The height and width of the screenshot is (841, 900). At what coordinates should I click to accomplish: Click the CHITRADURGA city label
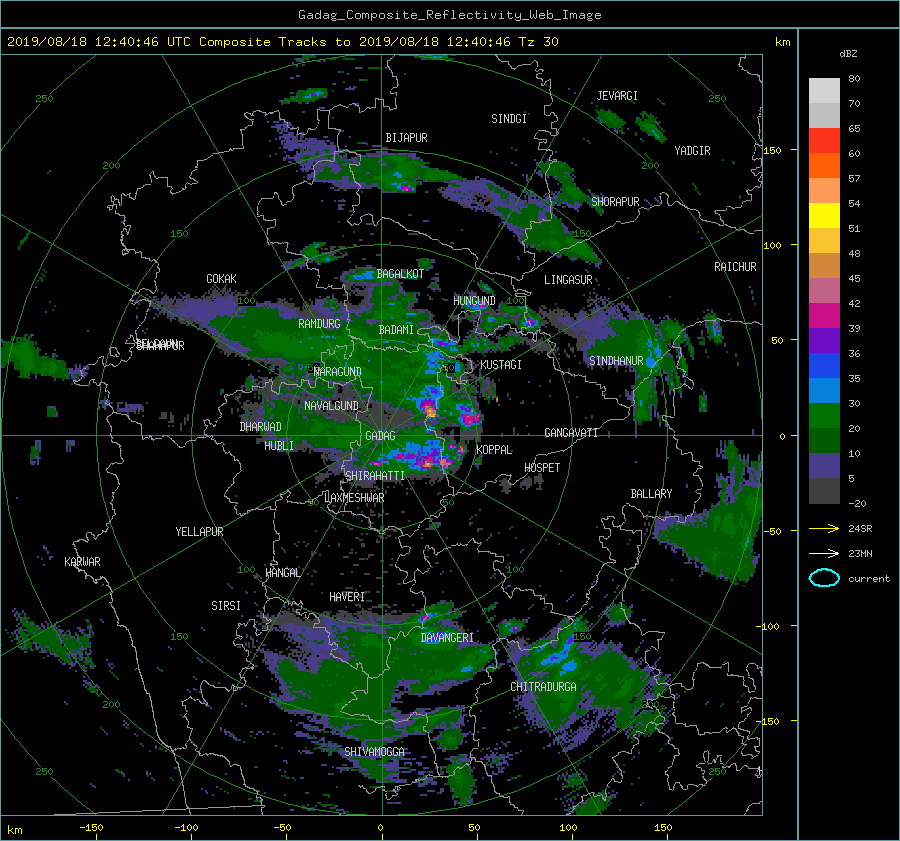[x=544, y=687]
